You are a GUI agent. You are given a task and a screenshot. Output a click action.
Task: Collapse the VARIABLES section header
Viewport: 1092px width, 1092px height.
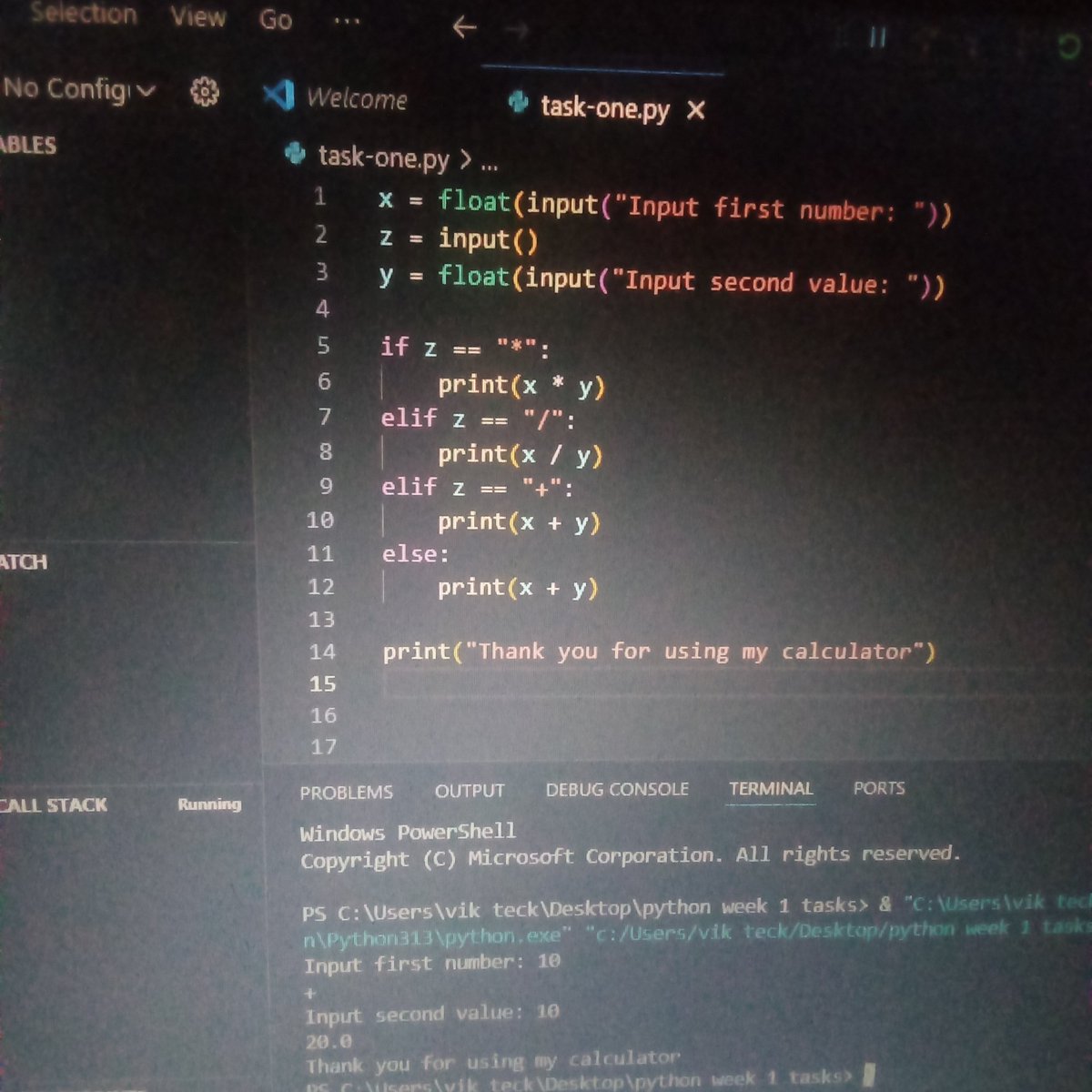pos(27,144)
